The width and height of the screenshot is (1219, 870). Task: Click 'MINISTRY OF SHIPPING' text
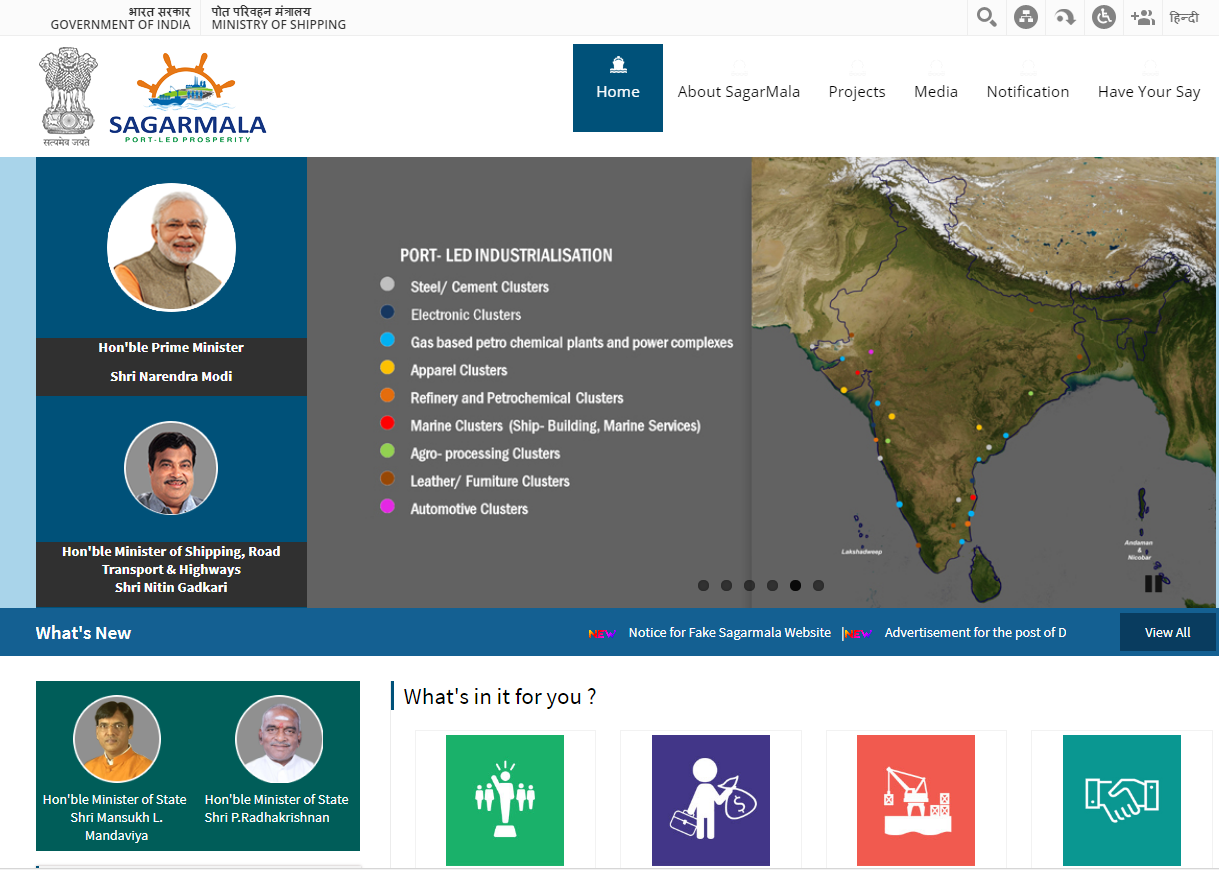pyautogui.click(x=279, y=25)
